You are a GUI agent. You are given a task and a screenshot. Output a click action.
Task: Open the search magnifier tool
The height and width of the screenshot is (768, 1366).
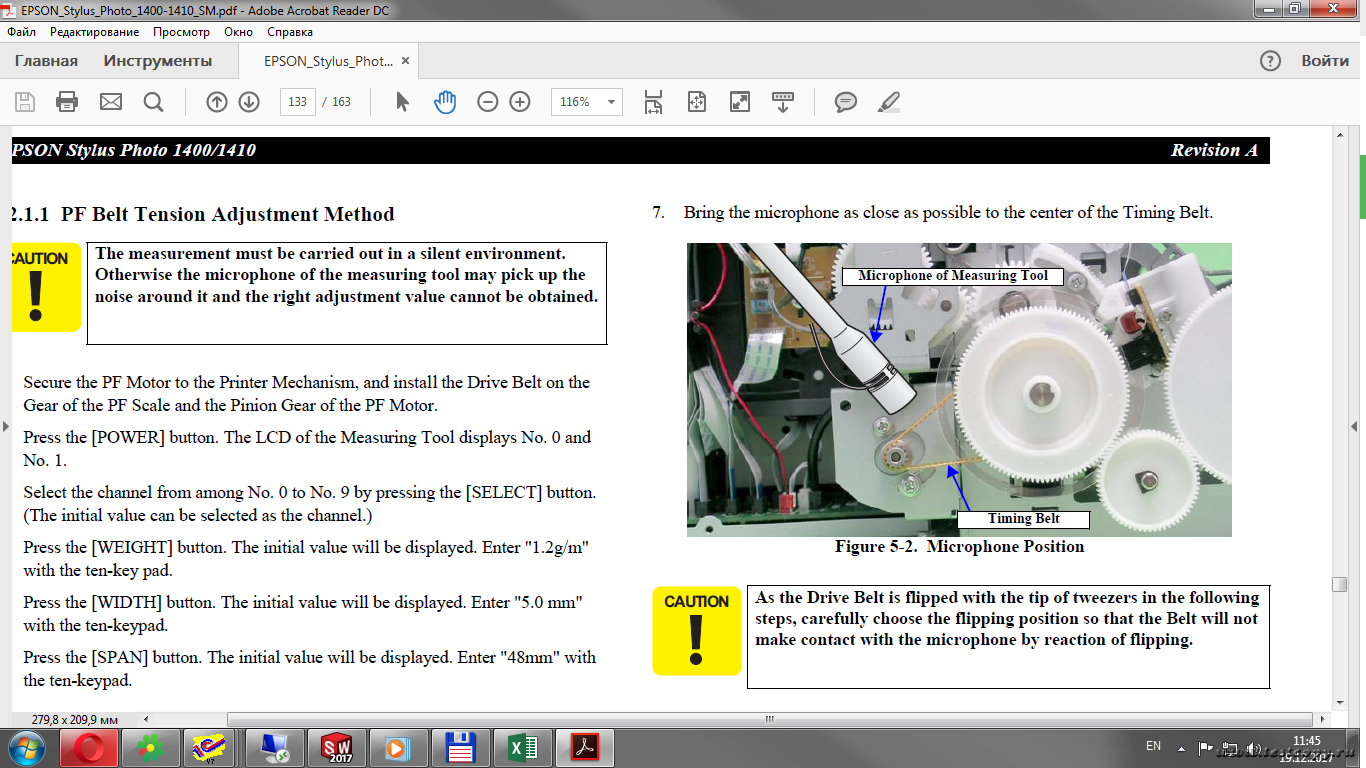[153, 102]
